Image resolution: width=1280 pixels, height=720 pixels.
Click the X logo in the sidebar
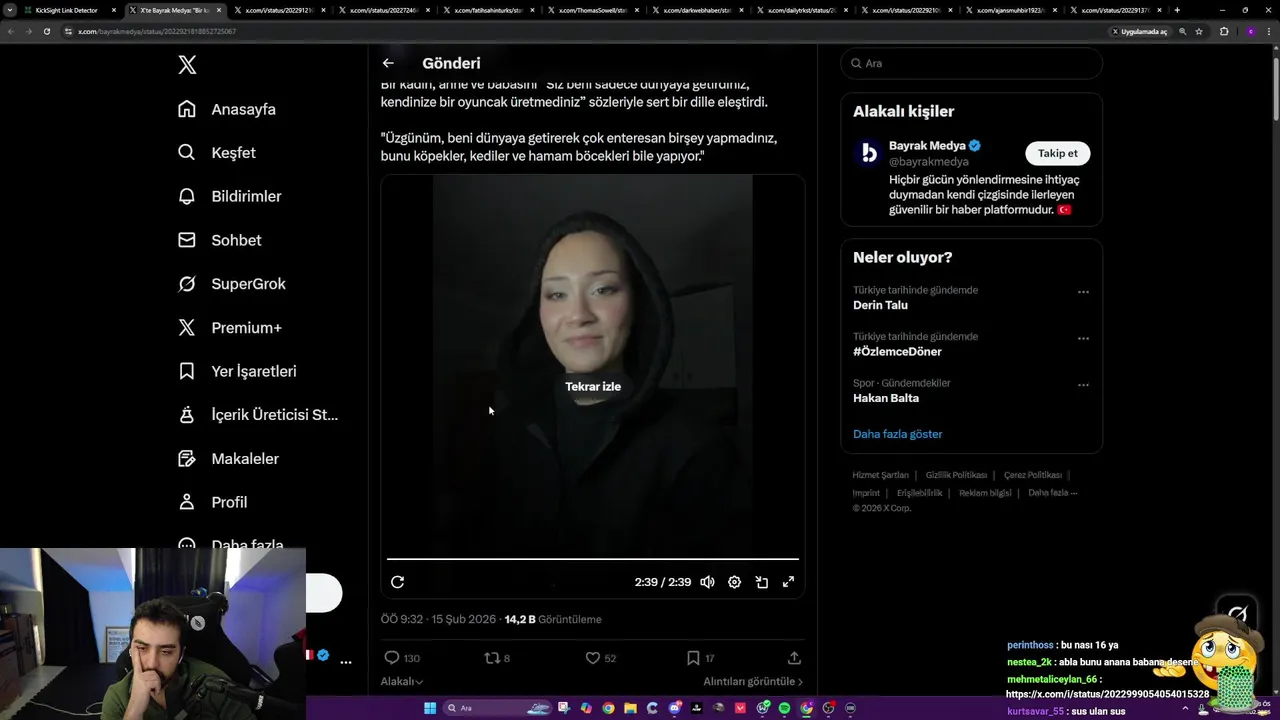[x=187, y=65]
